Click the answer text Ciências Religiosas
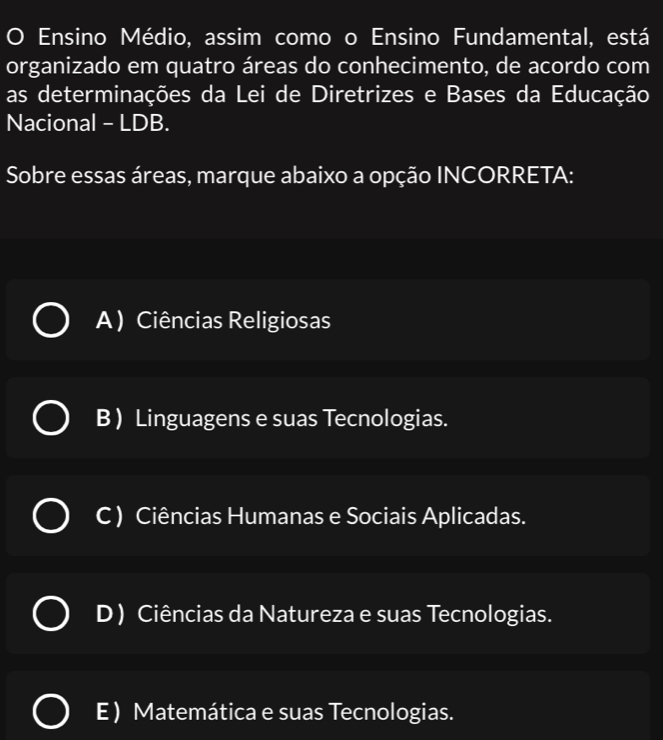Viewport: 663px width, 740px height. point(234,320)
